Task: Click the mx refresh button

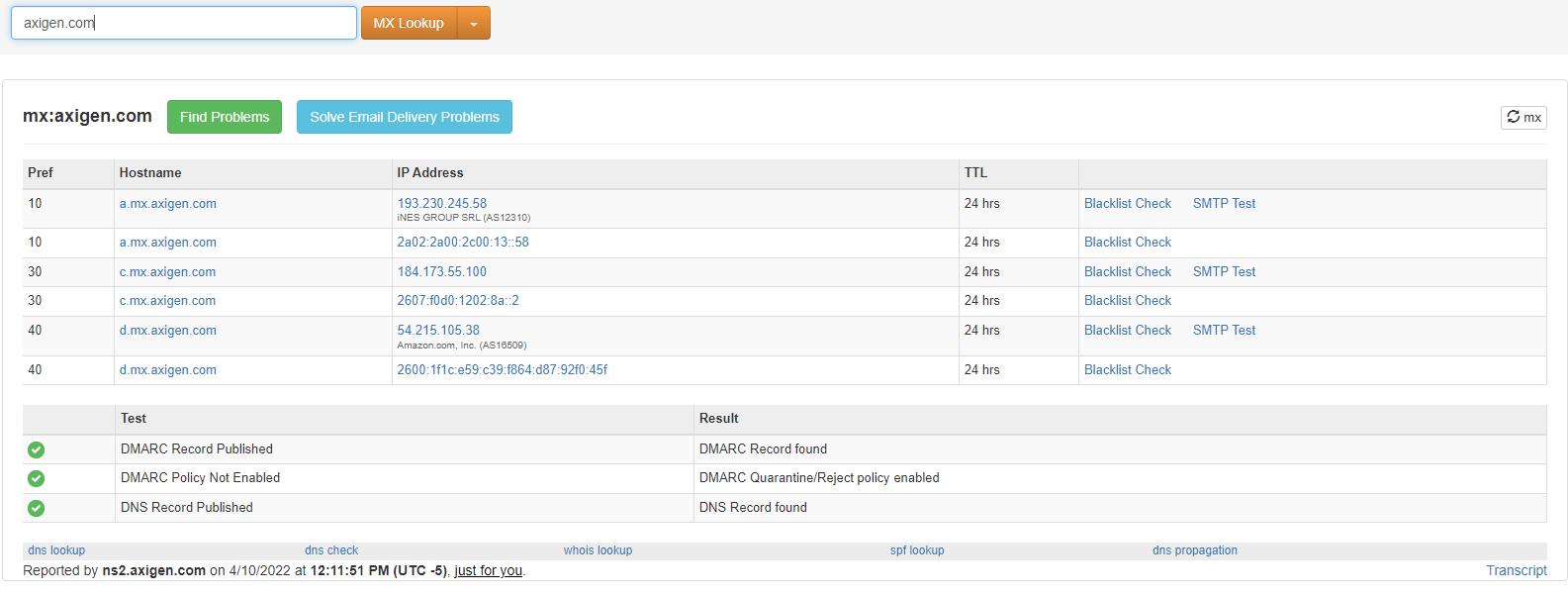Action: pos(1523,117)
